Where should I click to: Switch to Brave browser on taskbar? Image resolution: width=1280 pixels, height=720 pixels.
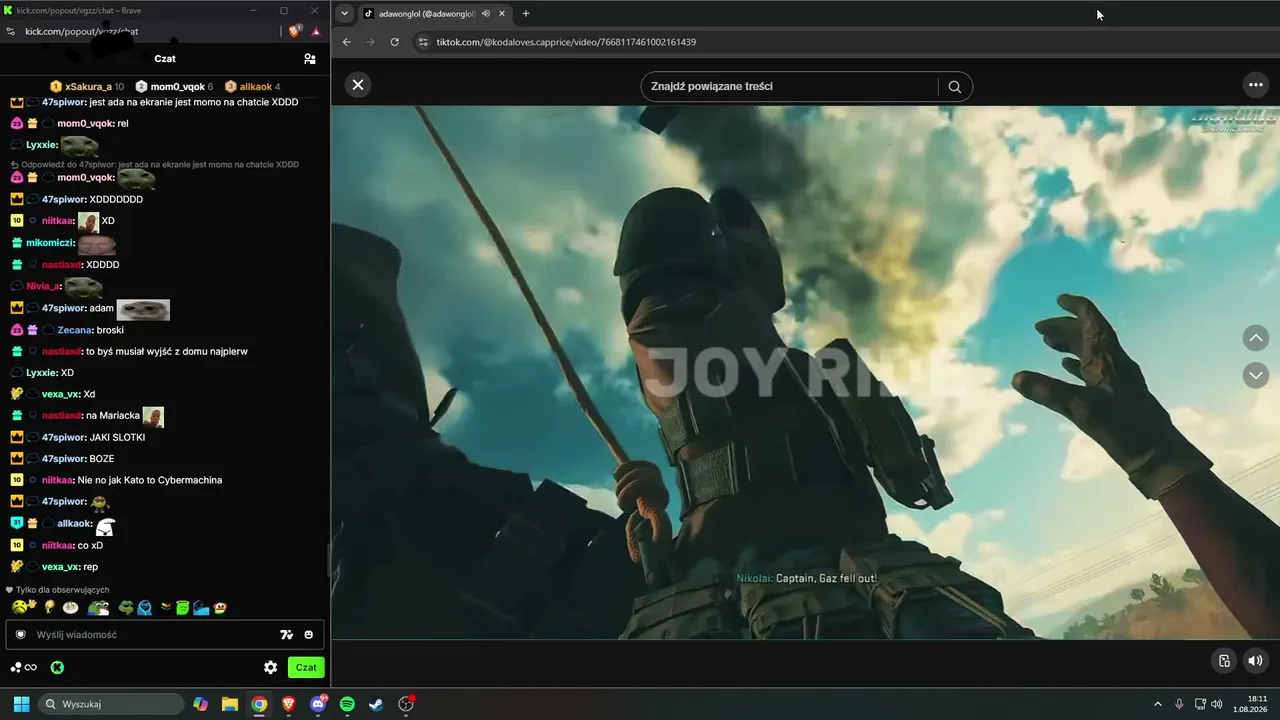click(x=289, y=704)
